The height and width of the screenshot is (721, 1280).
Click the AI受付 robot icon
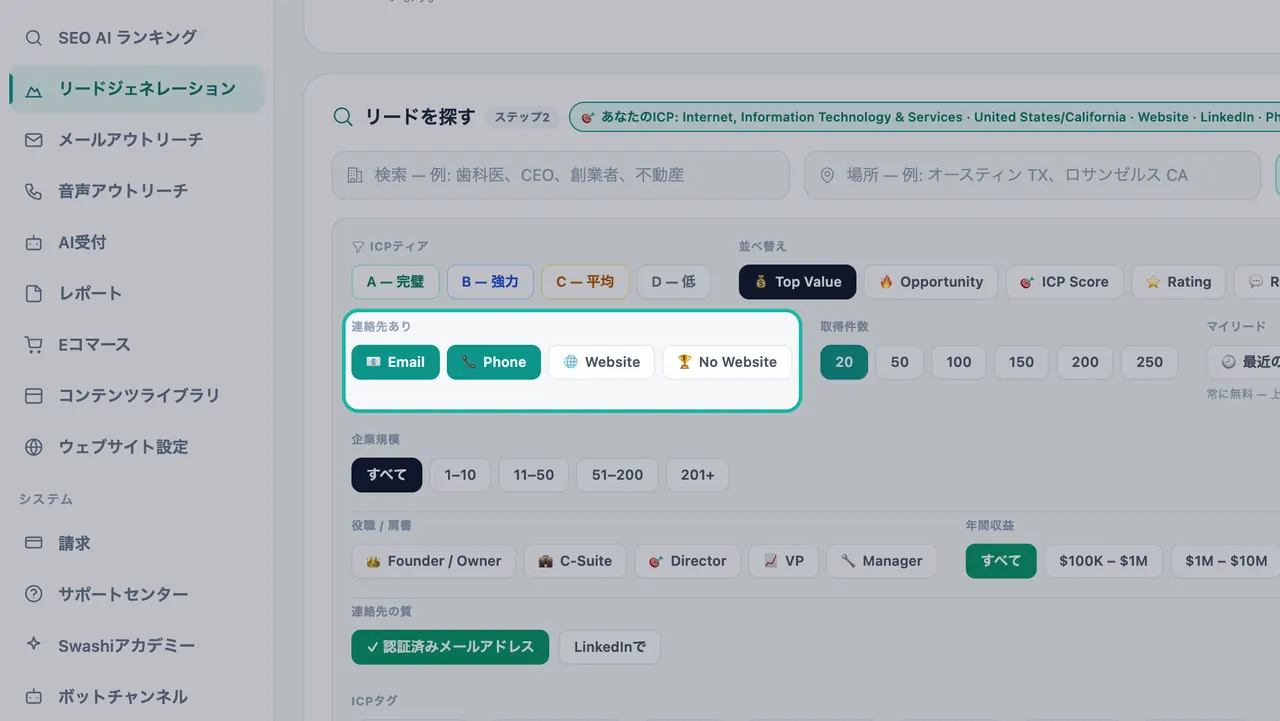pos(34,242)
